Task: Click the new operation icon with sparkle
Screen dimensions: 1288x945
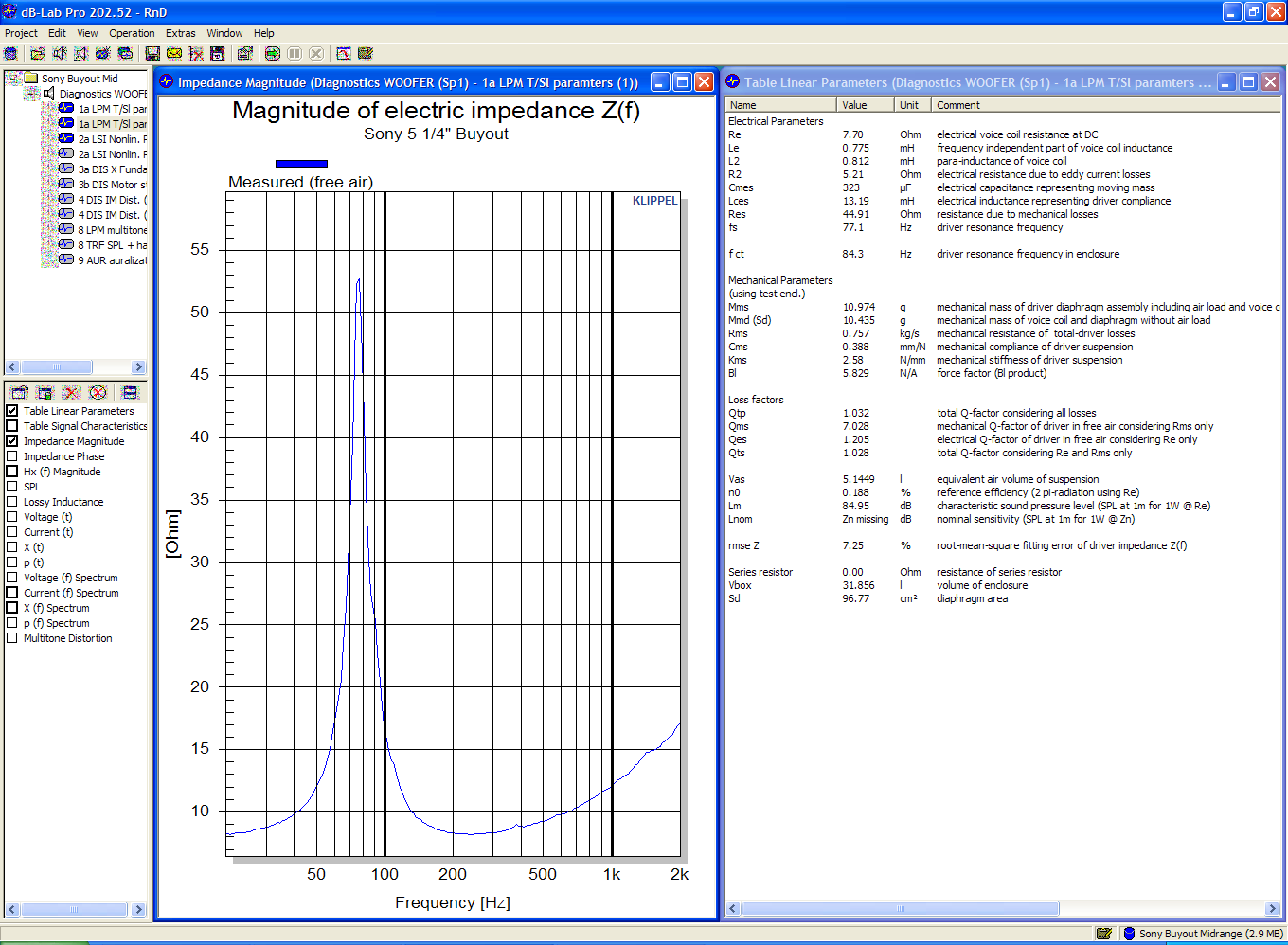Action: (103, 54)
